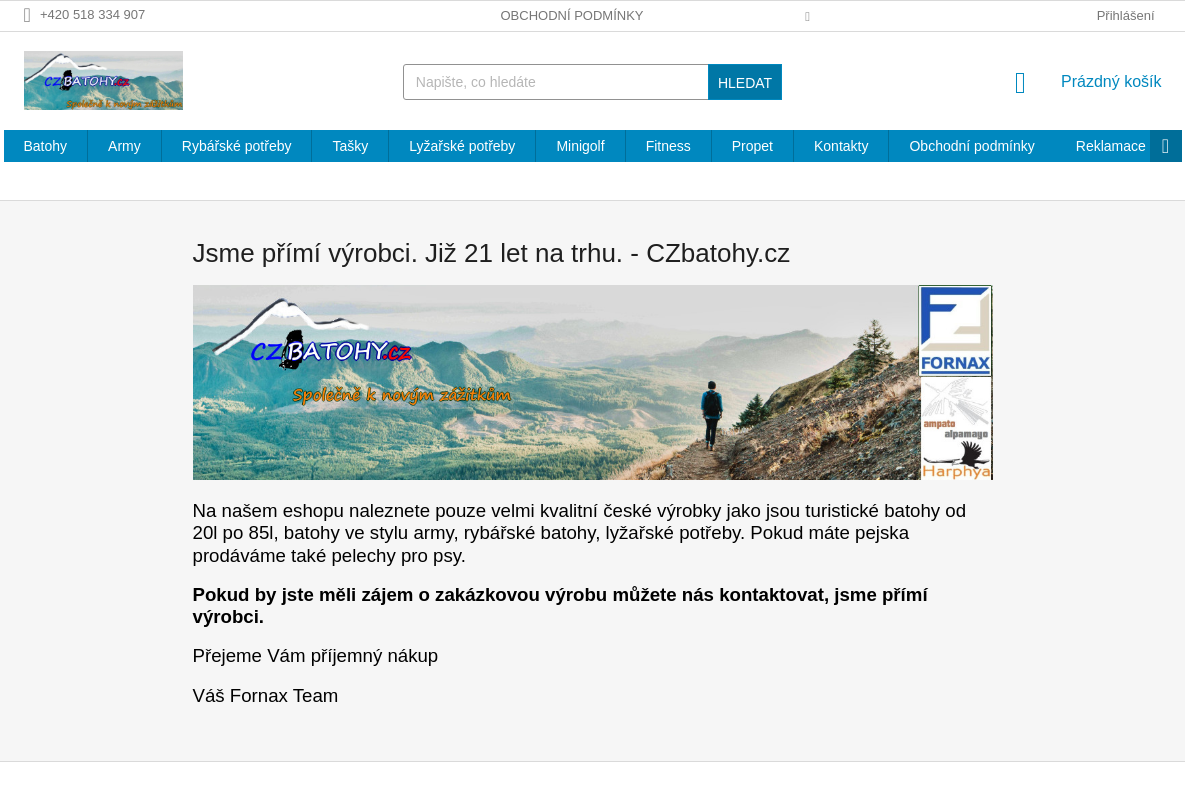This screenshot has height=800, width=1200.
Task: Open the Batohy menu
Action: (45, 146)
